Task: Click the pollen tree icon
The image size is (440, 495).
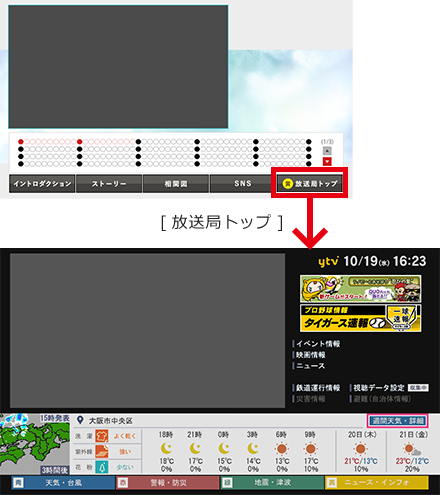Action: coord(102,467)
